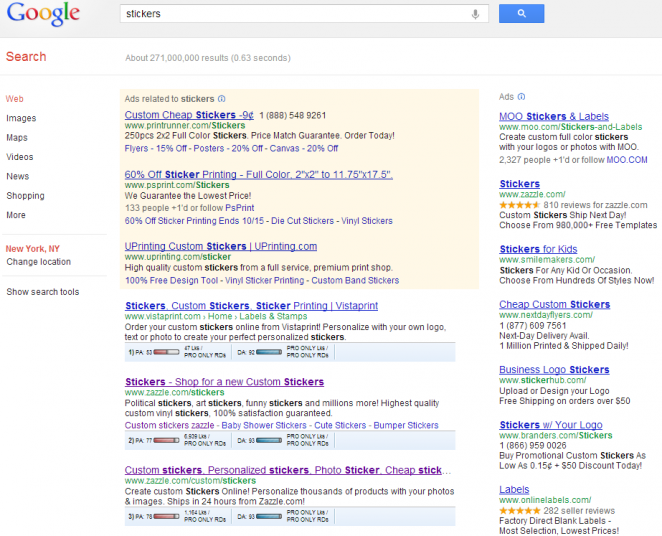Select the Videos search category
This screenshot has height=536, width=662.
point(19,157)
